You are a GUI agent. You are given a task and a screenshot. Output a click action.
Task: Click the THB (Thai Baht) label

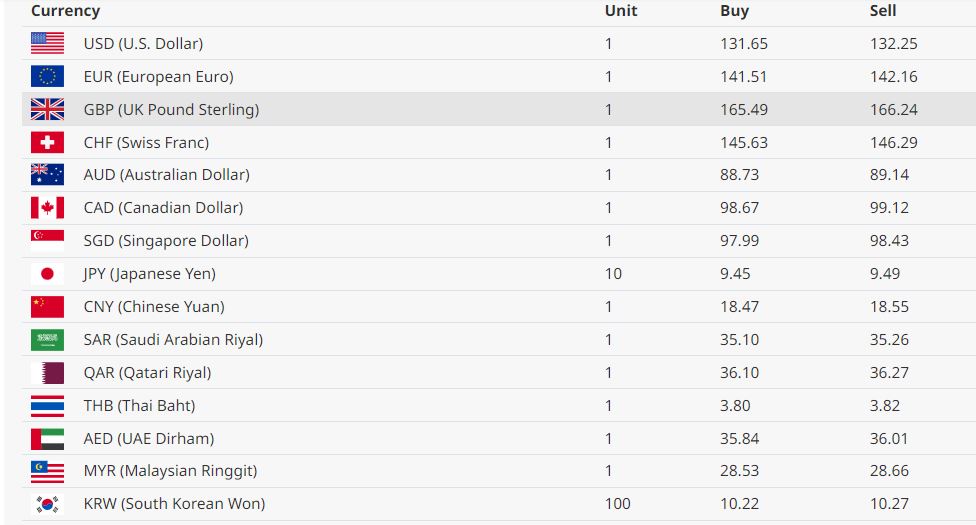coord(139,406)
